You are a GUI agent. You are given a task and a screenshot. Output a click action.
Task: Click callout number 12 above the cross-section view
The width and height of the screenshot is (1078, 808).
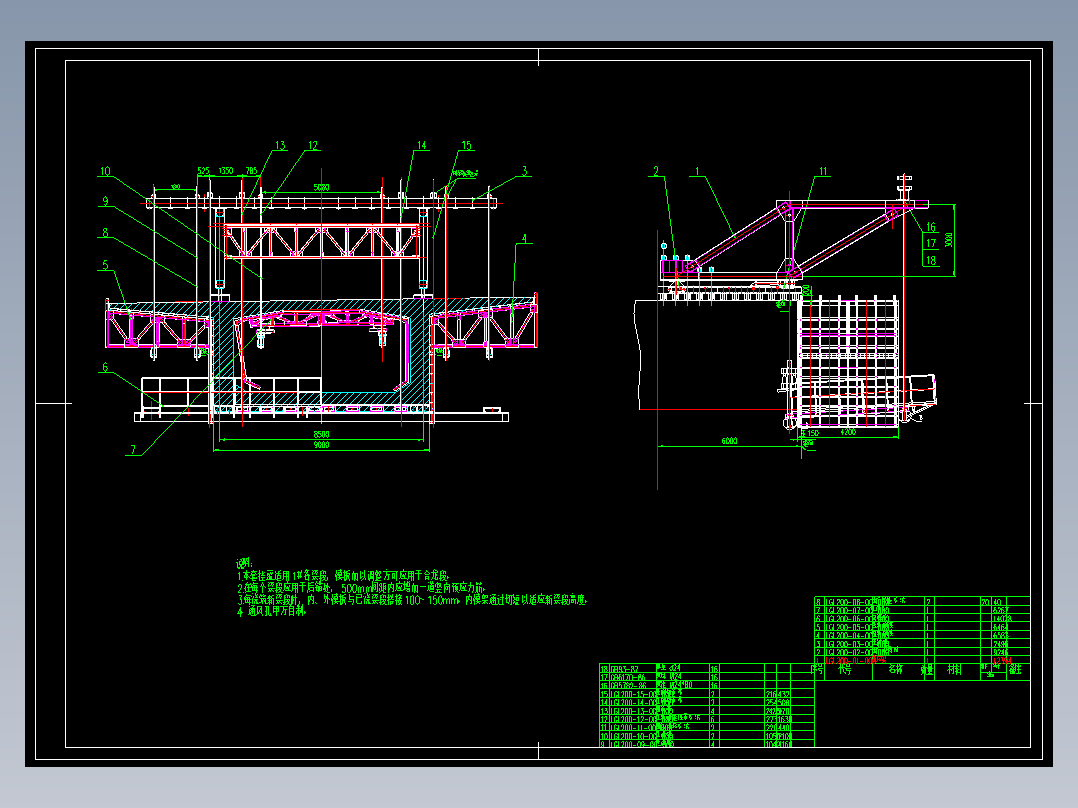pos(313,145)
